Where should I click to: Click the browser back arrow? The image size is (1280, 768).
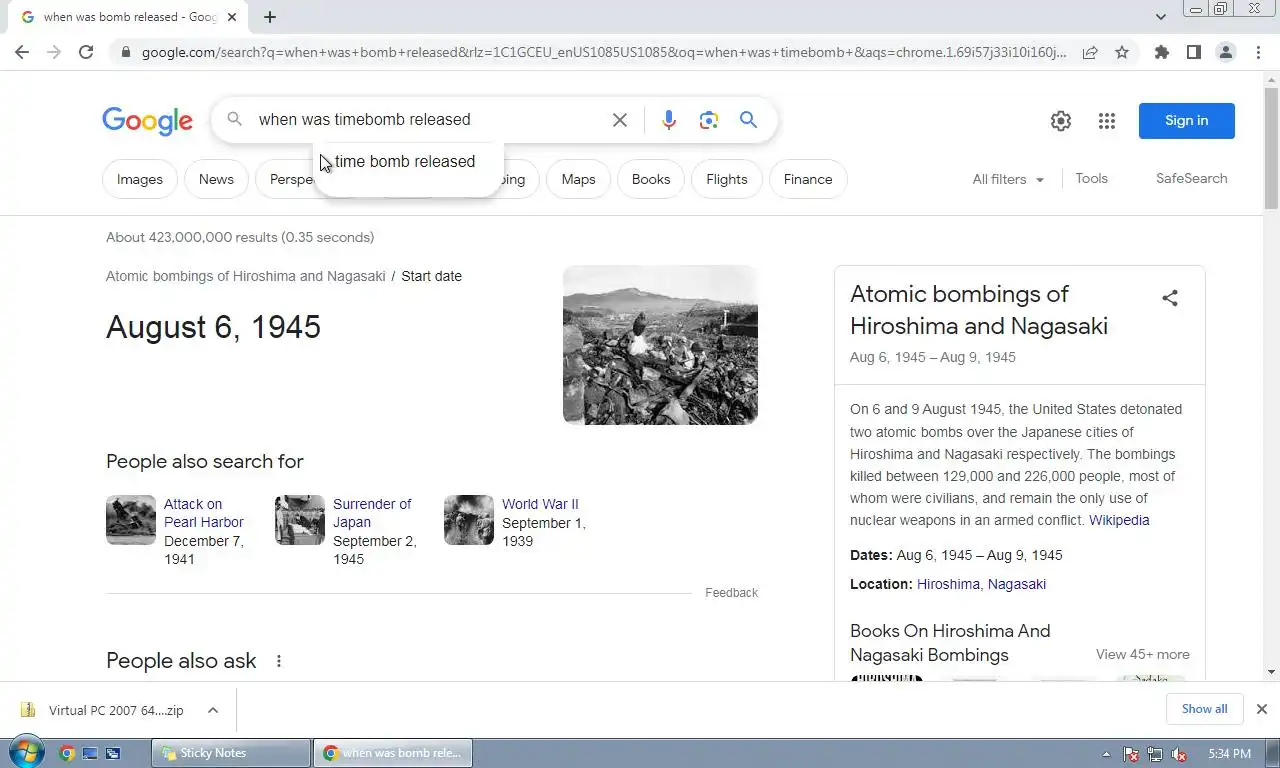[22, 52]
